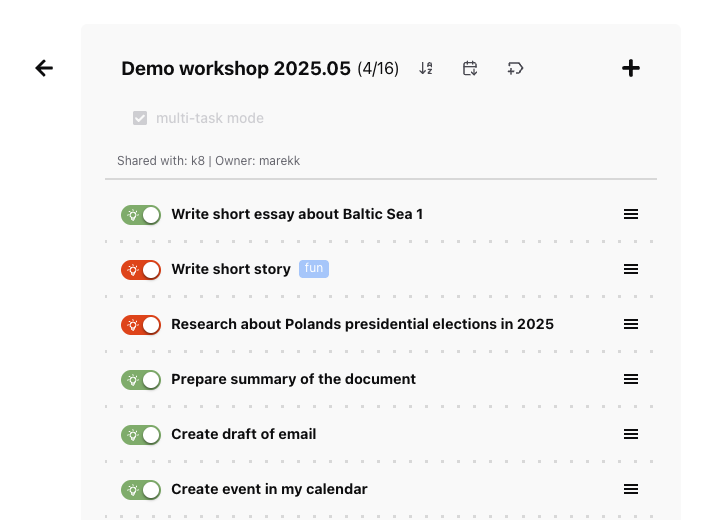Click drag handle of Write short story
This screenshot has height=520, width=713.
click(631, 269)
